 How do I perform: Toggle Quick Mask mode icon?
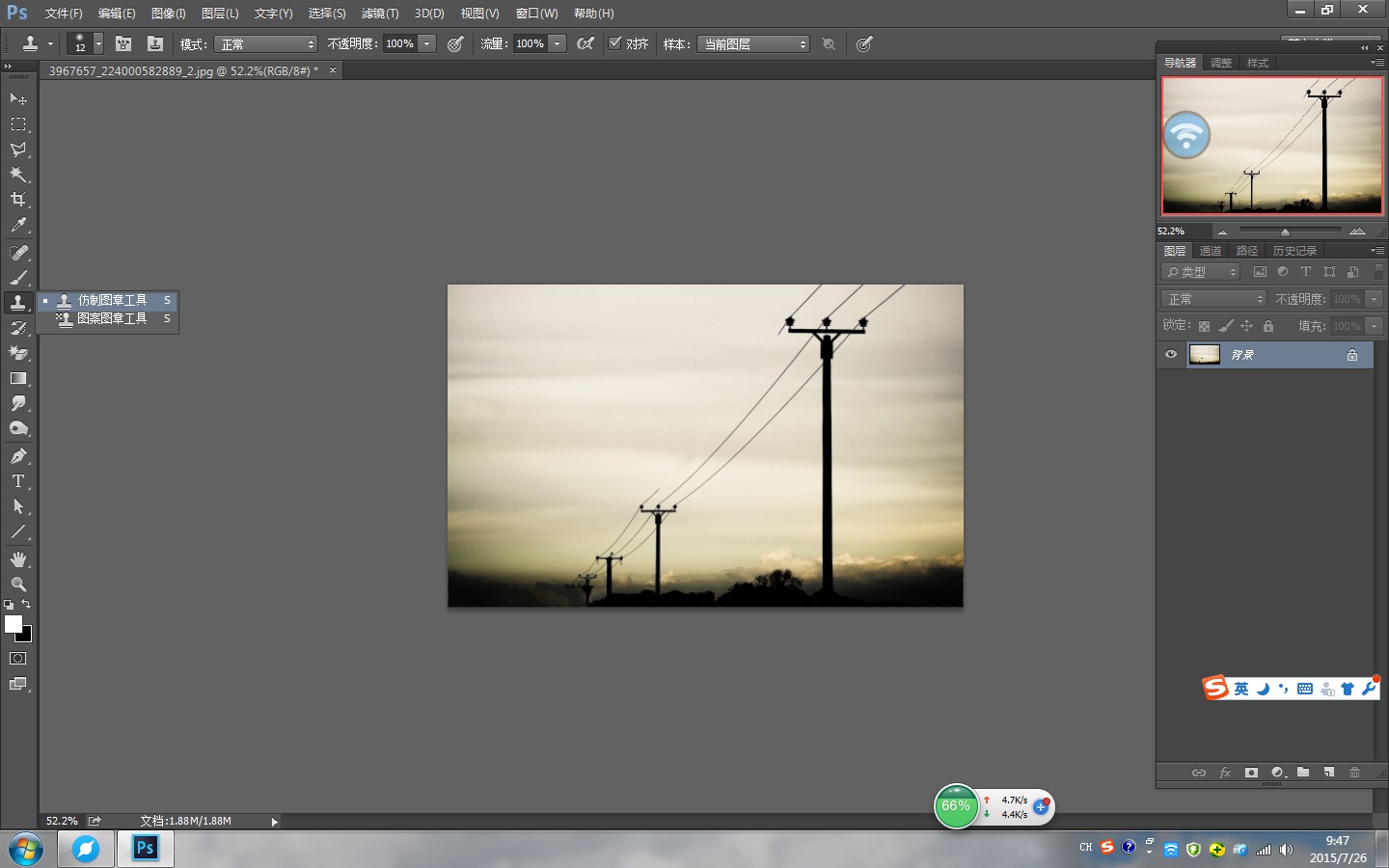coord(17,659)
